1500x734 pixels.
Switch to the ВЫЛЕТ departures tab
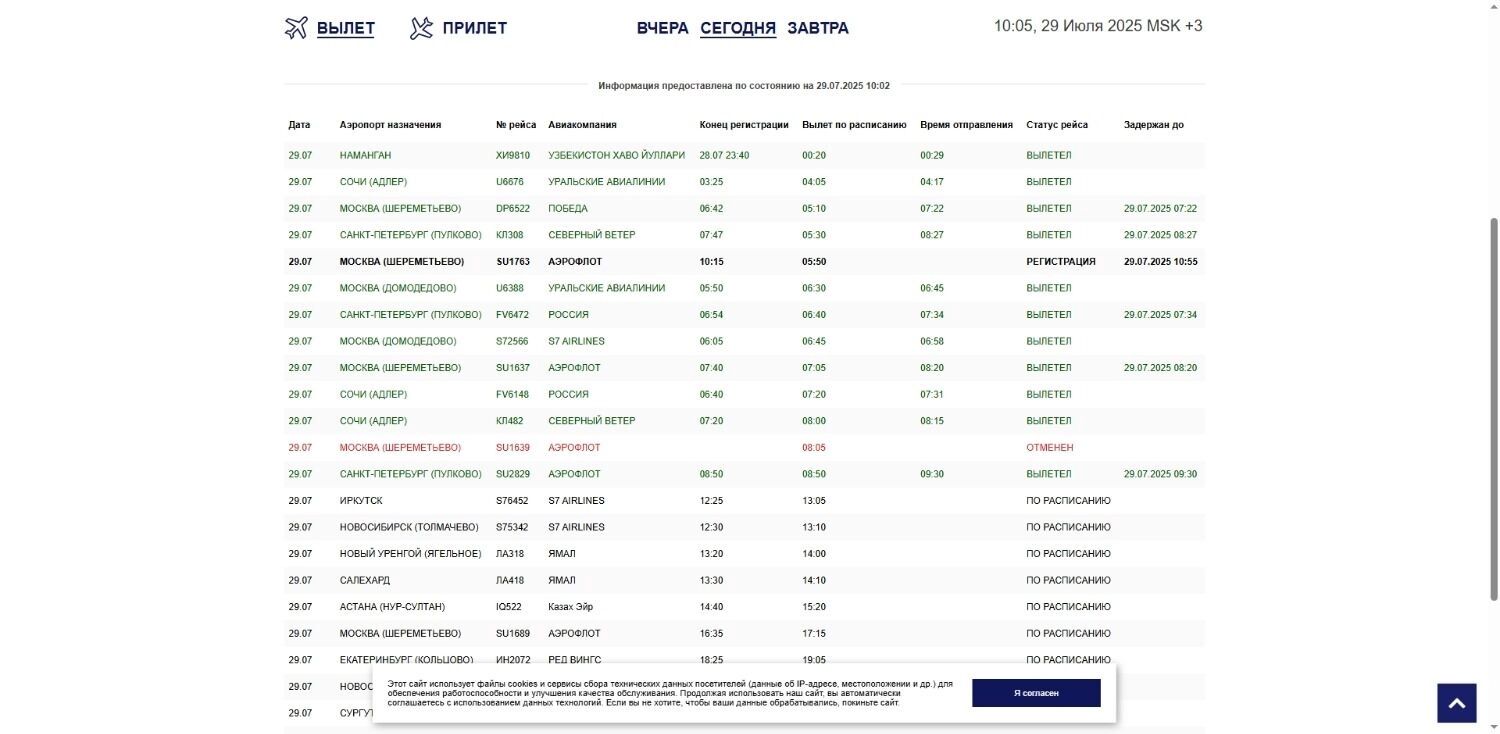346,28
